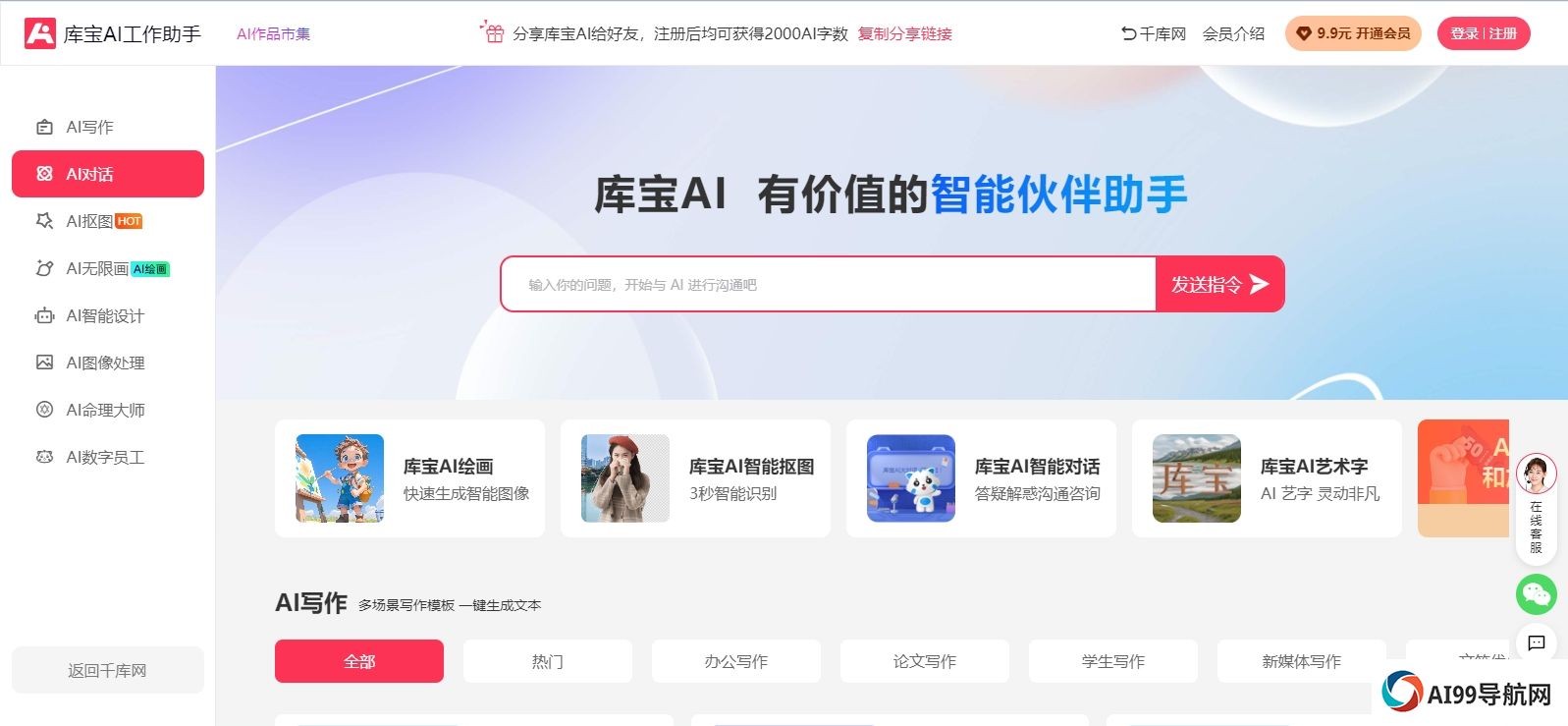Viewport: 1568px width, 726px height.
Task: Select the 全部 writing category tab
Action: pos(359,661)
